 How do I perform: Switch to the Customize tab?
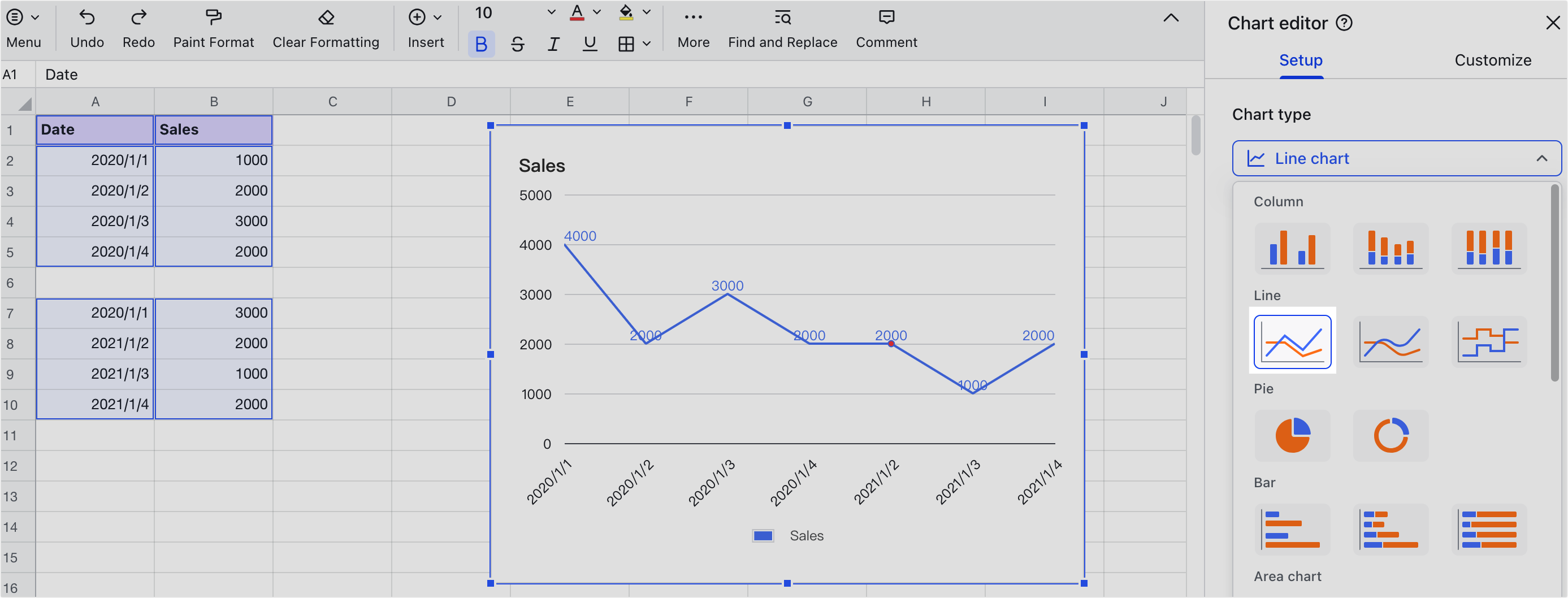tap(1492, 60)
